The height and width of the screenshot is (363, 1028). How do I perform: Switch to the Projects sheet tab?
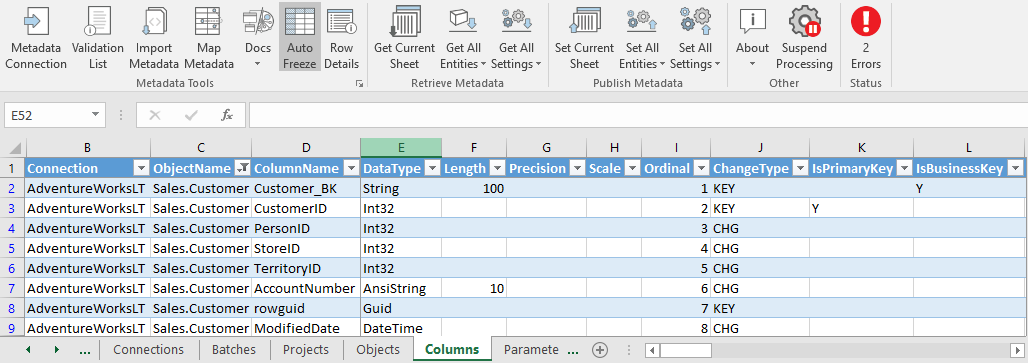click(x=306, y=350)
